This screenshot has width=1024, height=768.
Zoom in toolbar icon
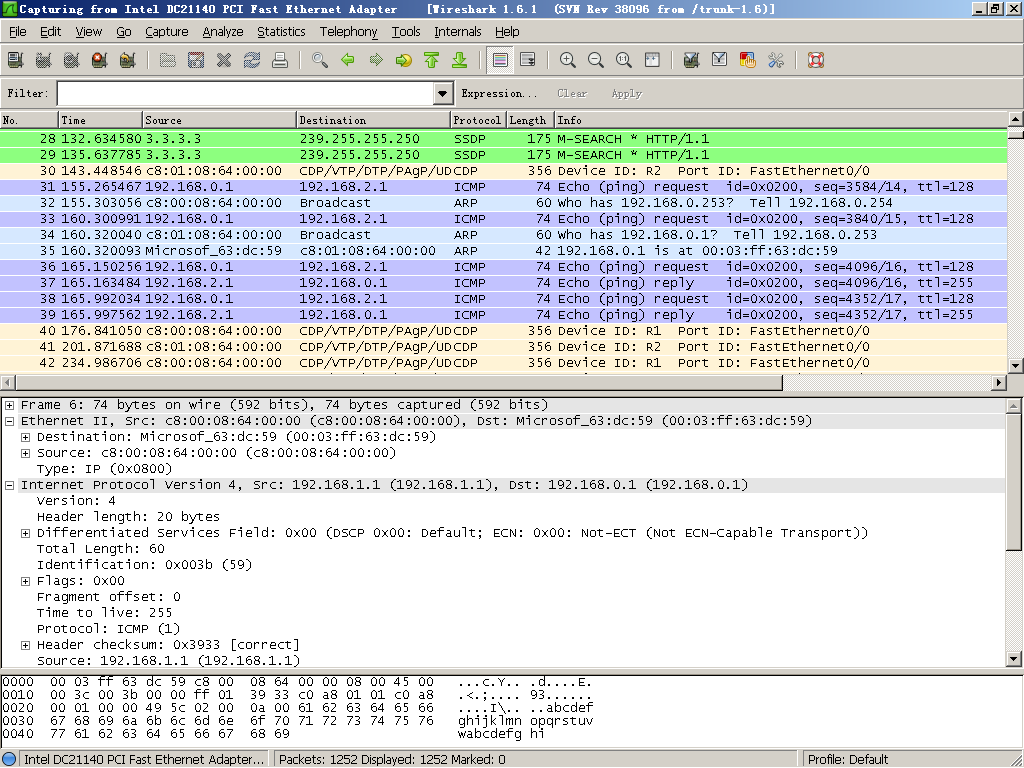click(568, 60)
